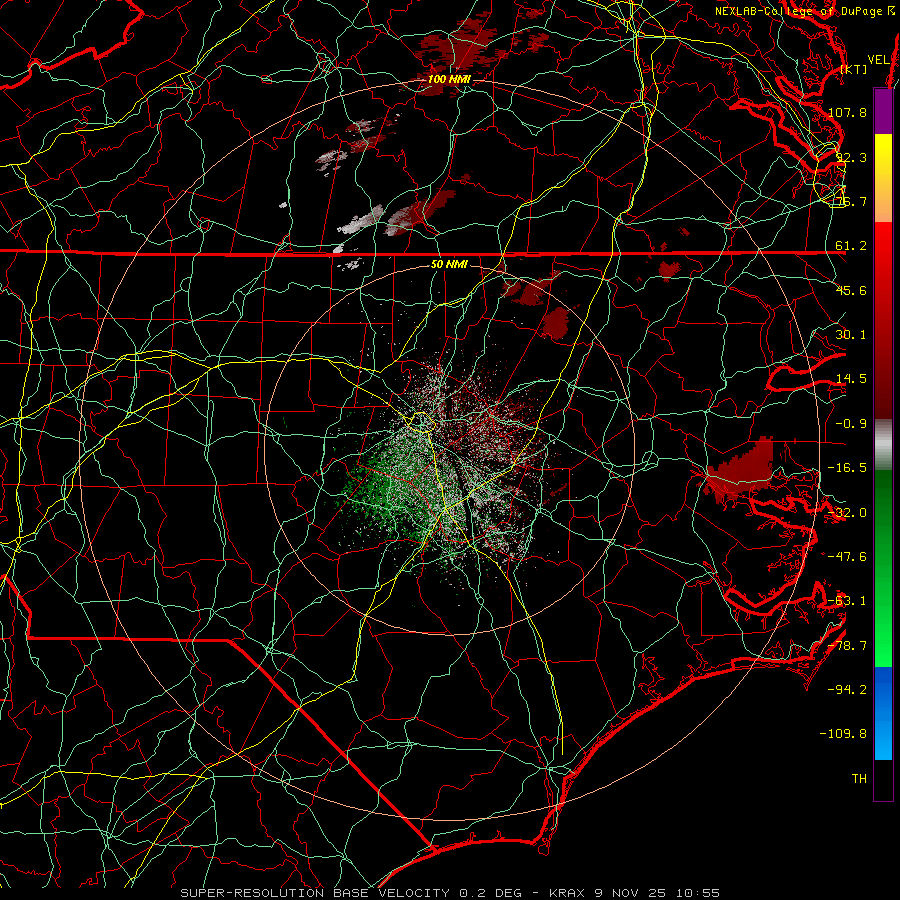Click the -94.2 velocity scale value
The image size is (900, 900).
coord(848,690)
